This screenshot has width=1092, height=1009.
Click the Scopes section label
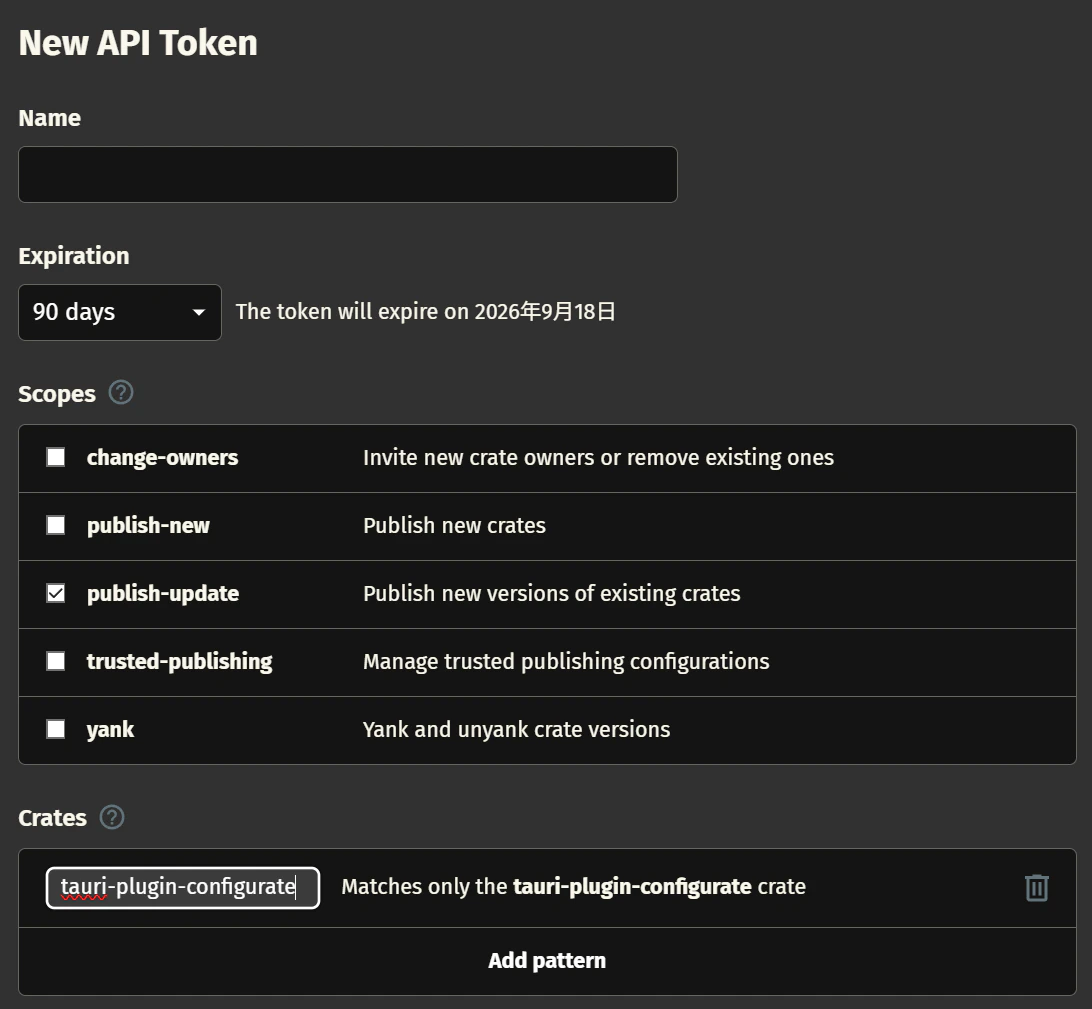(56, 394)
